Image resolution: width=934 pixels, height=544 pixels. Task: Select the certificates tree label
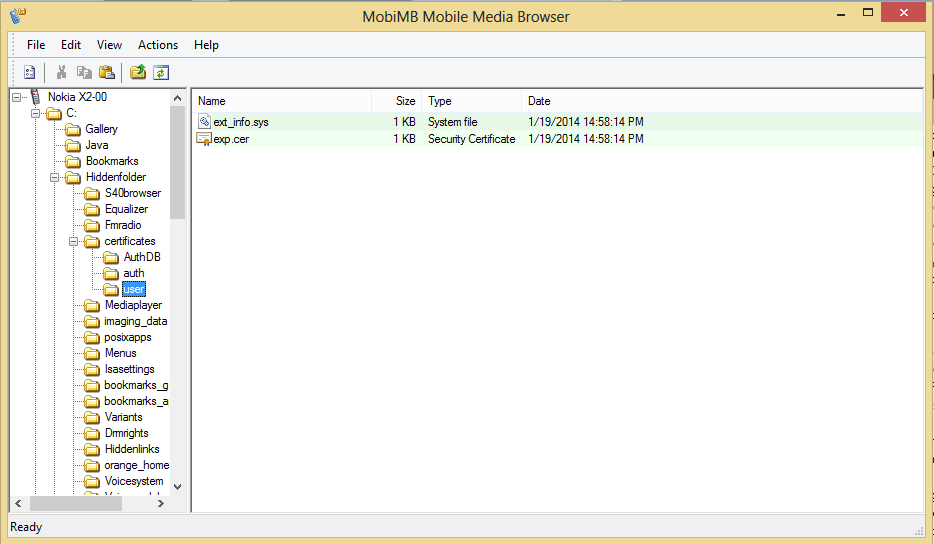point(130,241)
